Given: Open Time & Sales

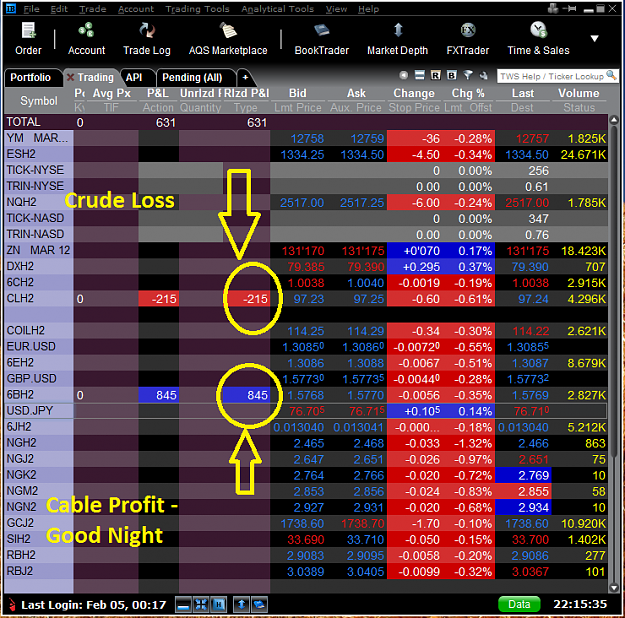Looking at the screenshot, I should (538, 39).
